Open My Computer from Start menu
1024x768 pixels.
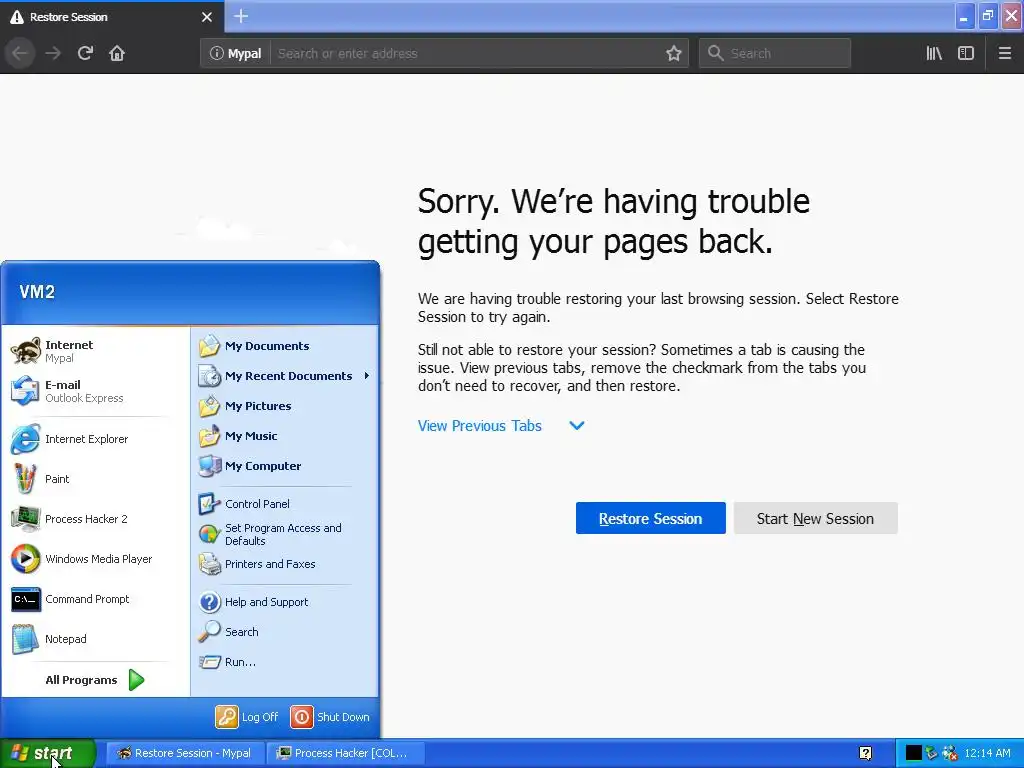tap(284, 466)
